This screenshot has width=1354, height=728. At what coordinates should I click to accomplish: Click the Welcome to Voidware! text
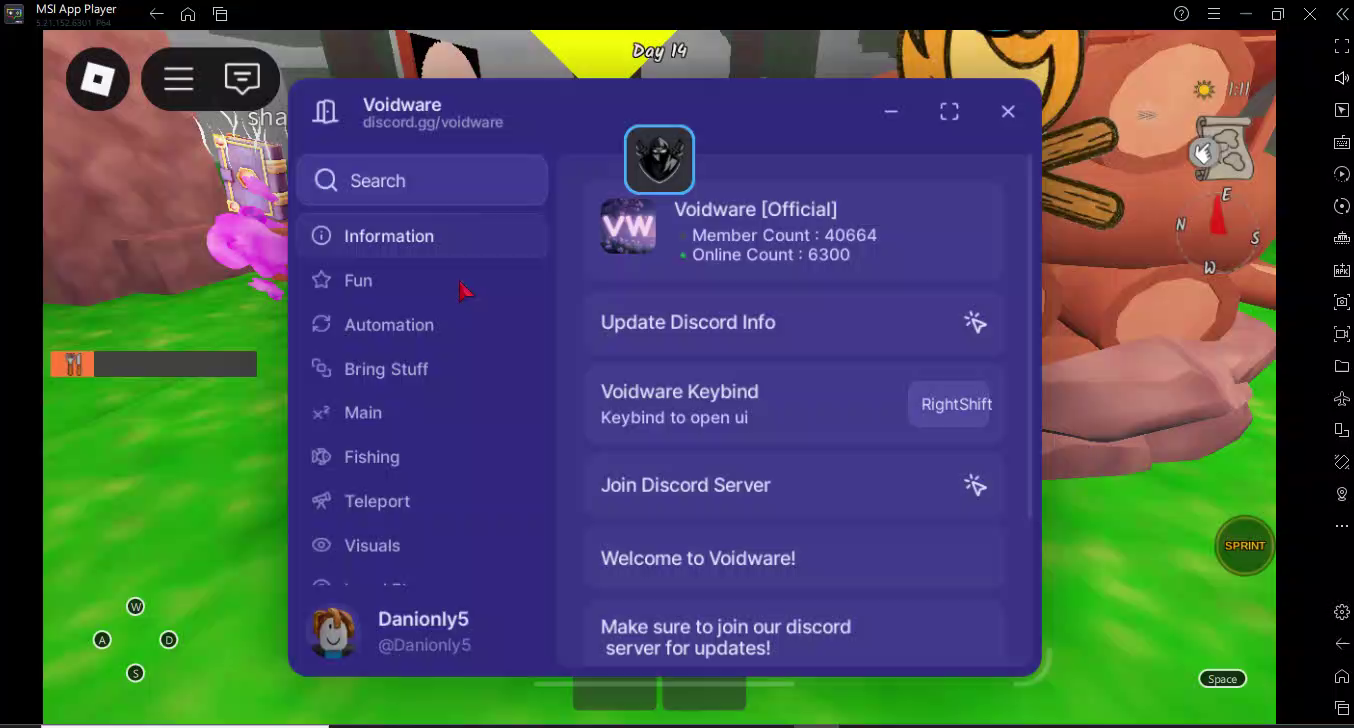[x=698, y=559]
